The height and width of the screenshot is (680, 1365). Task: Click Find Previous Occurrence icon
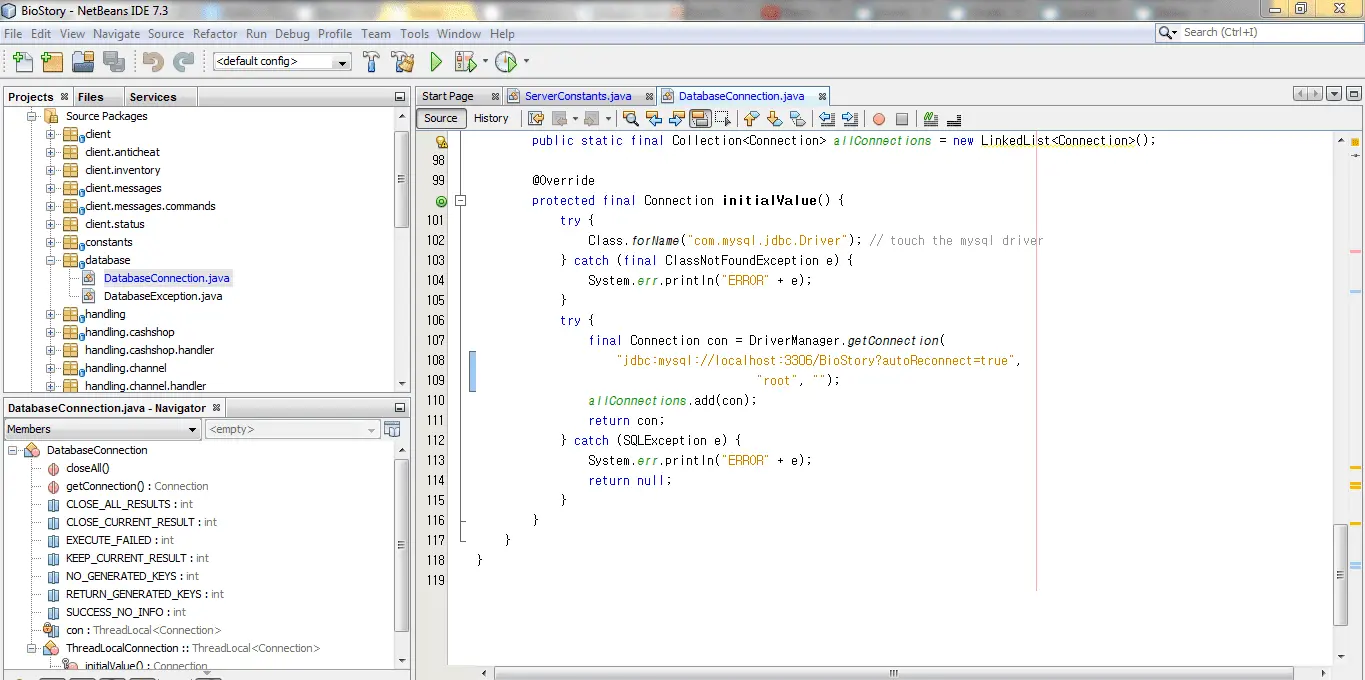click(x=654, y=119)
